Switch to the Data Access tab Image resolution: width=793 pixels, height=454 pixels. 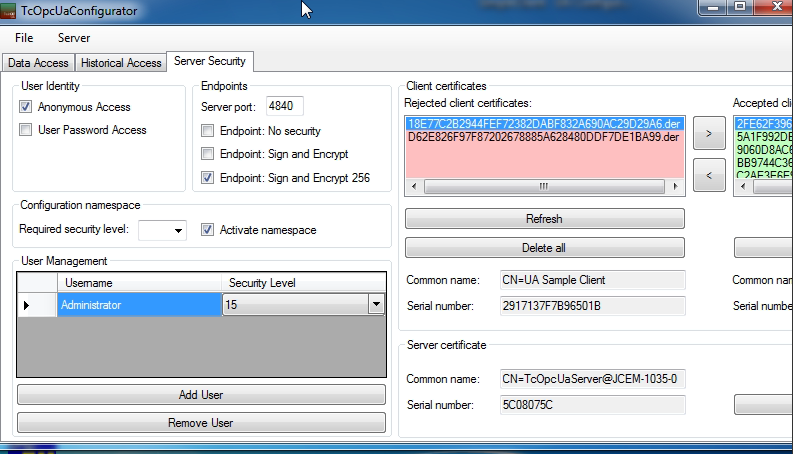tap(38, 63)
